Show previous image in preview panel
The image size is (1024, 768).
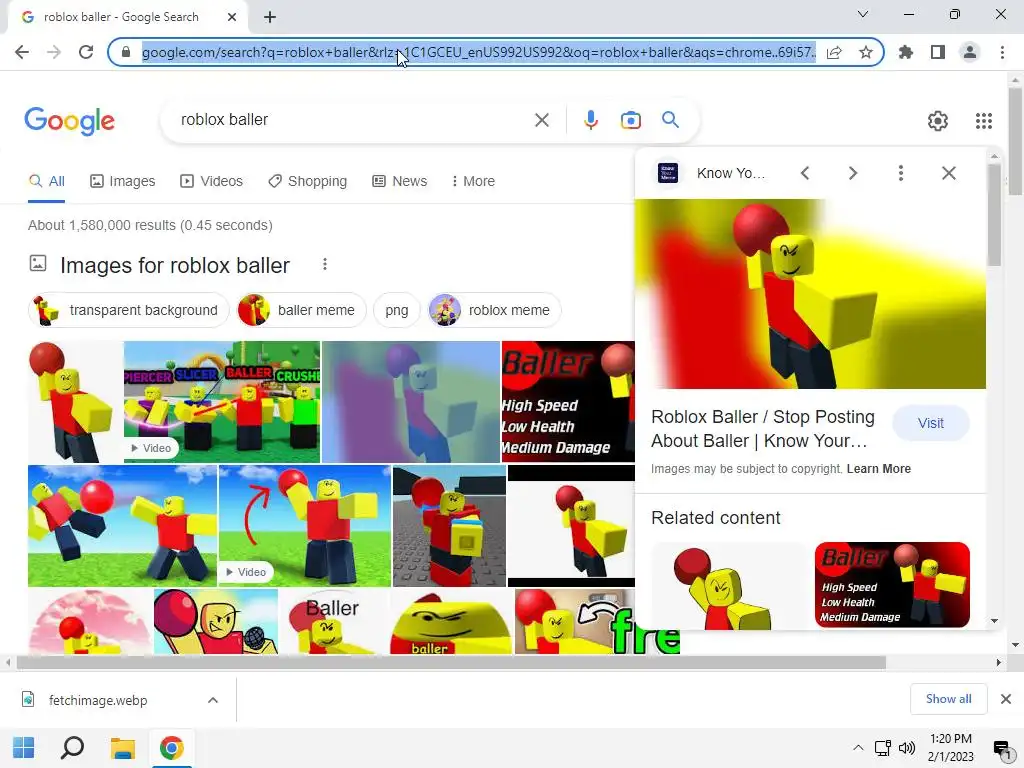pos(805,173)
